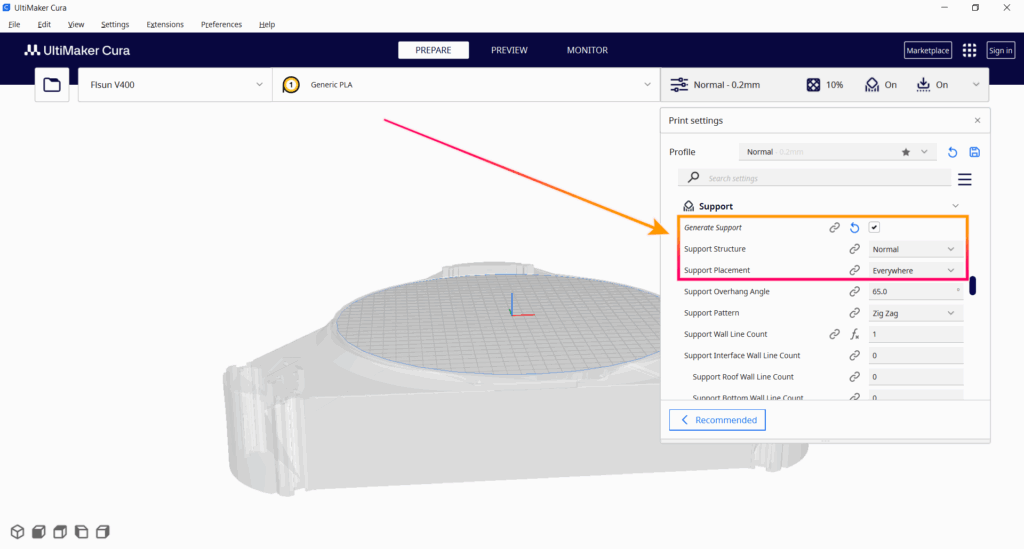Open the File menu

(14, 24)
